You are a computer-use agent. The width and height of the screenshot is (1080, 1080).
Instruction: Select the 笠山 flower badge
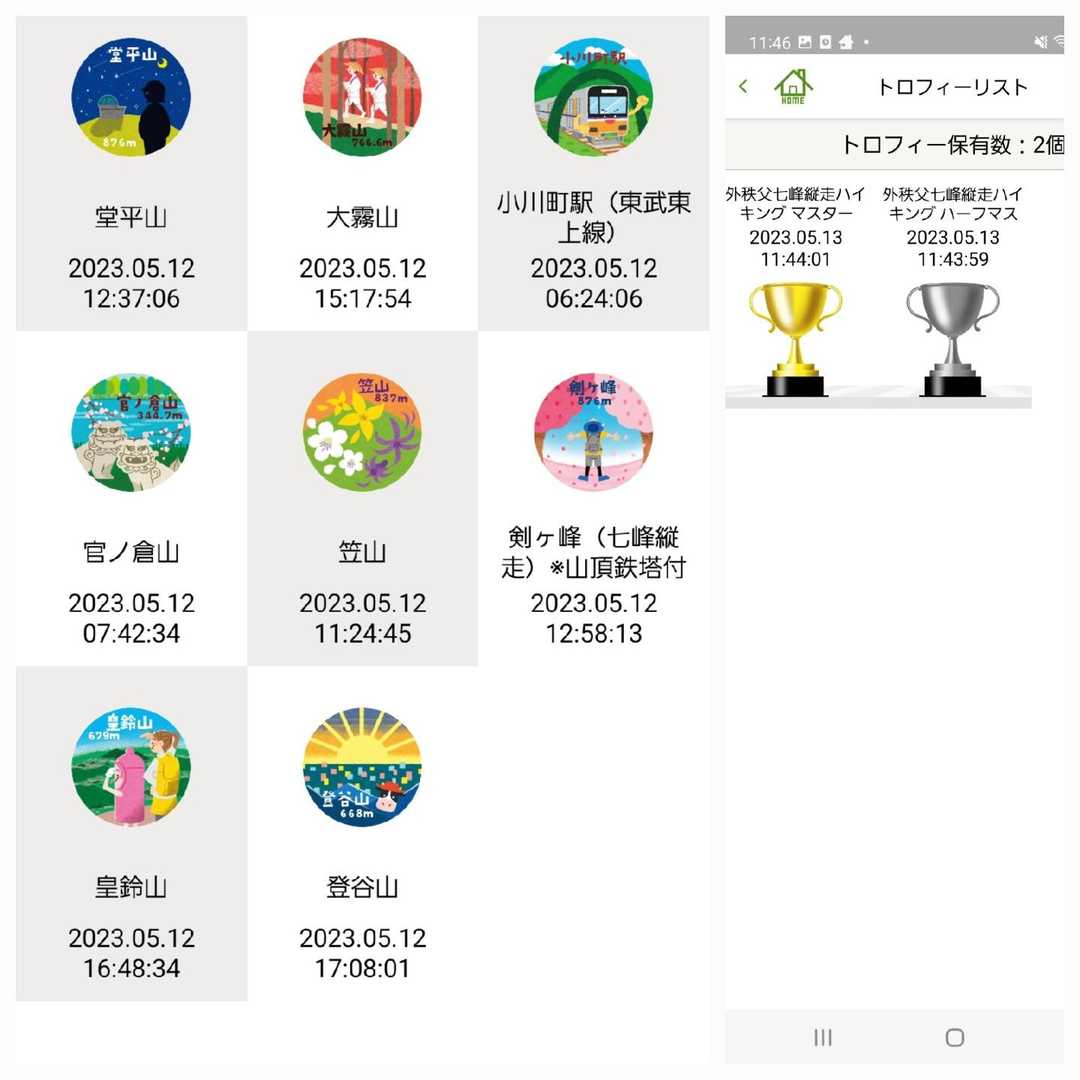click(362, 433)
